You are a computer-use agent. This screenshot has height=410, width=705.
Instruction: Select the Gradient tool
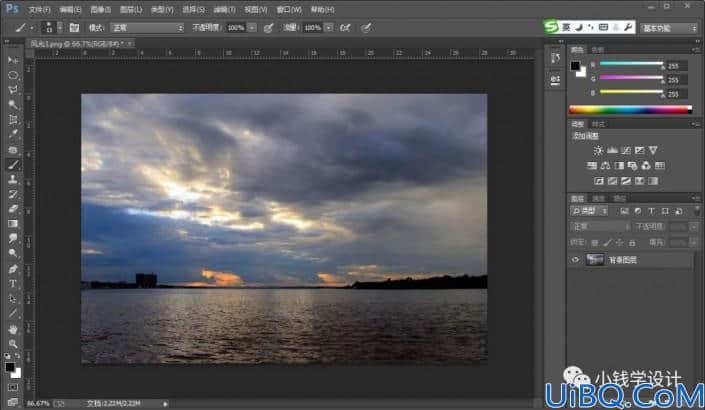[x=13, y=224]
